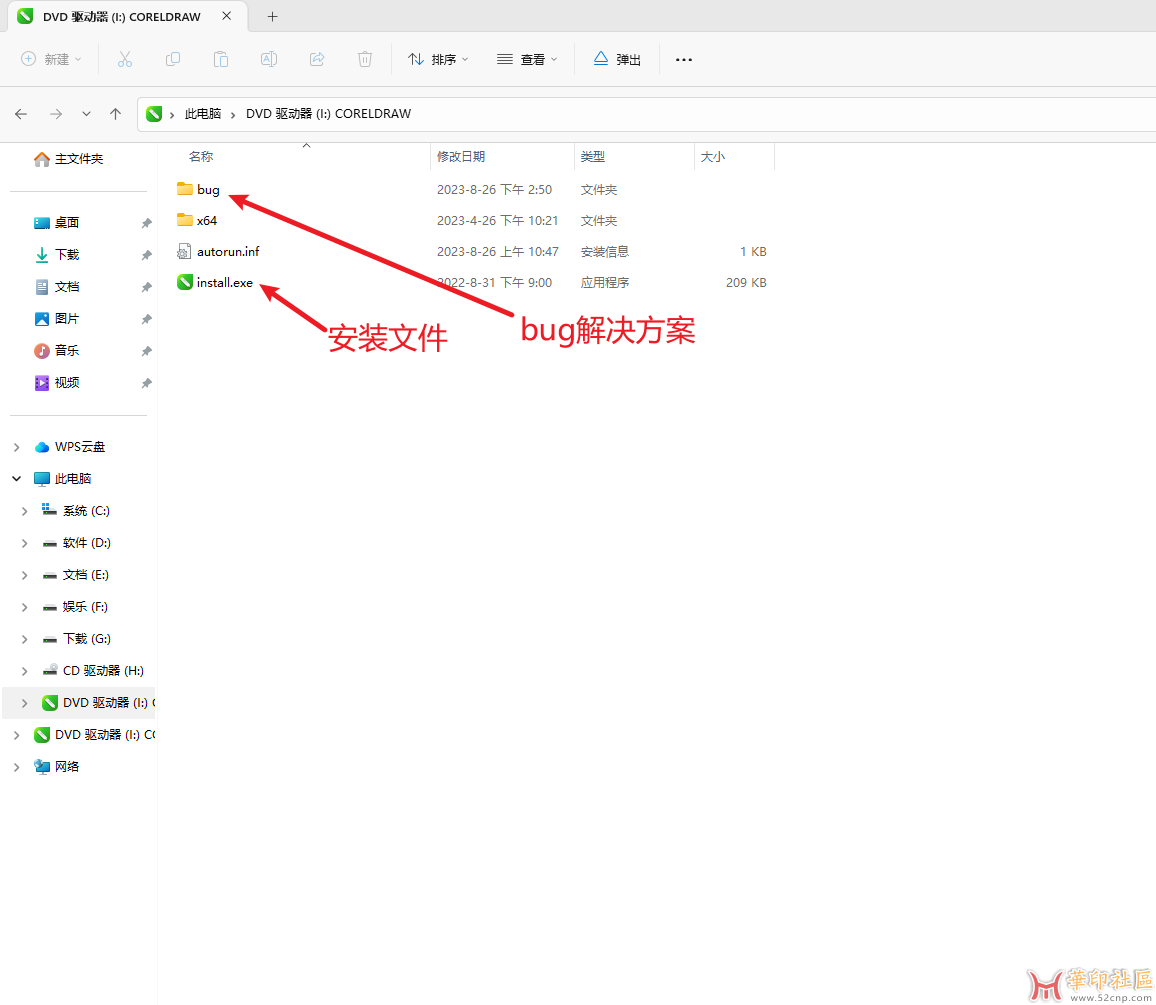Click the Delete trash icon
1156x1005 pixels.
coord(365,59)
